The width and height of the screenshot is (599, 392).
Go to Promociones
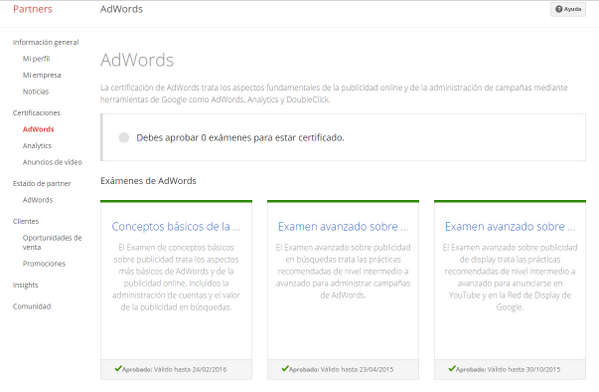(x=44, y=264)
